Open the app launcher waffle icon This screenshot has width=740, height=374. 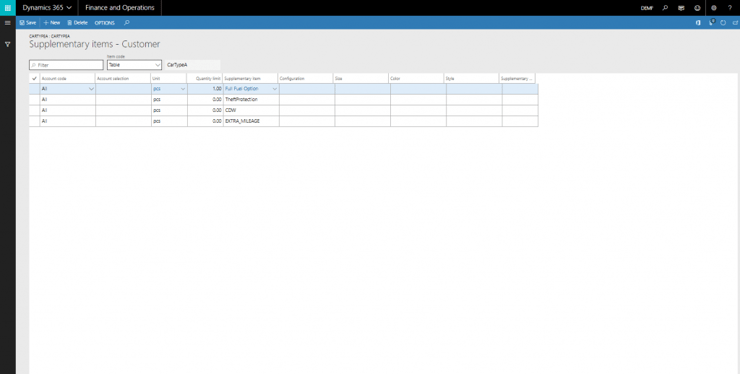tap(8, 8)
